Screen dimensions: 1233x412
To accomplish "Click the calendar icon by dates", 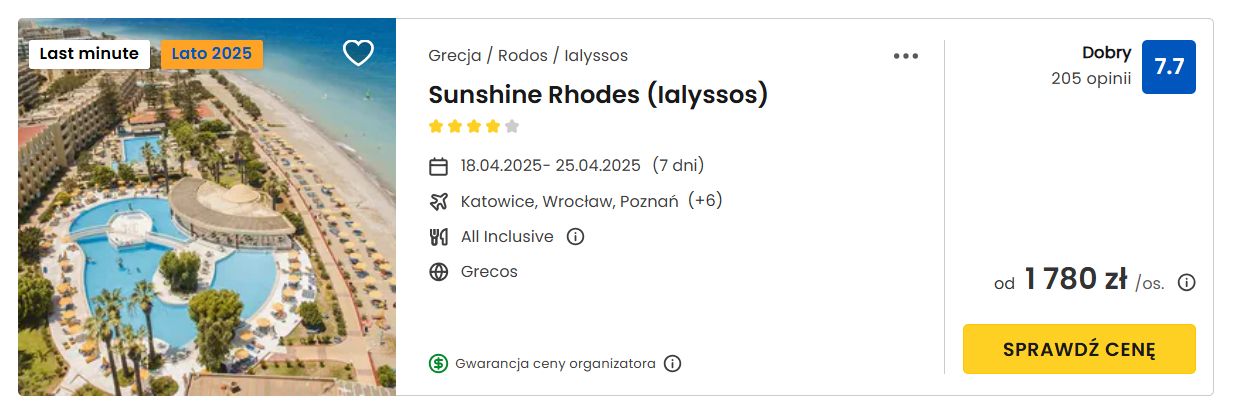I will point(438,166).
